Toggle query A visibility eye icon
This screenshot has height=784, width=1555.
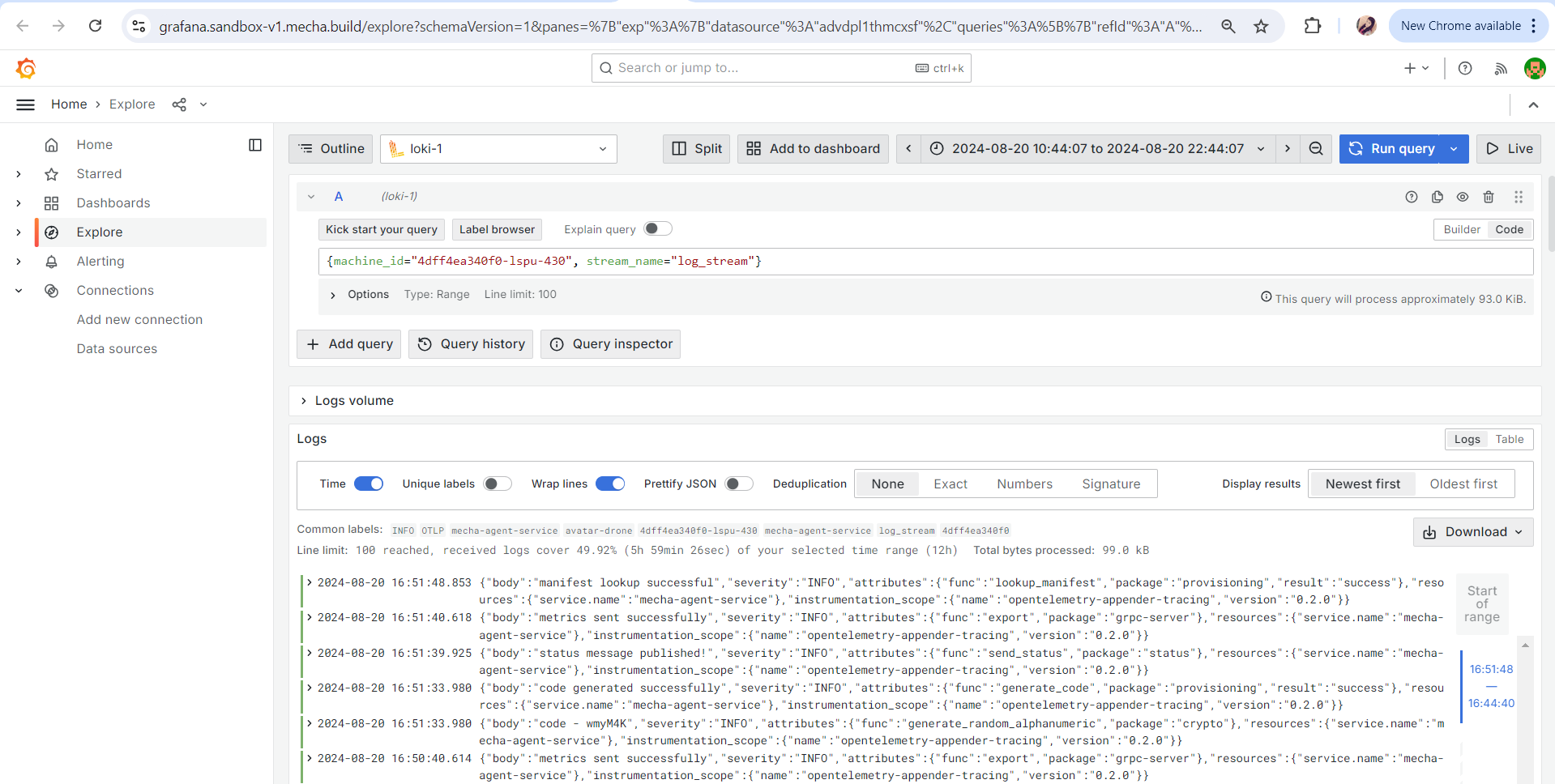coord(1463,197)
